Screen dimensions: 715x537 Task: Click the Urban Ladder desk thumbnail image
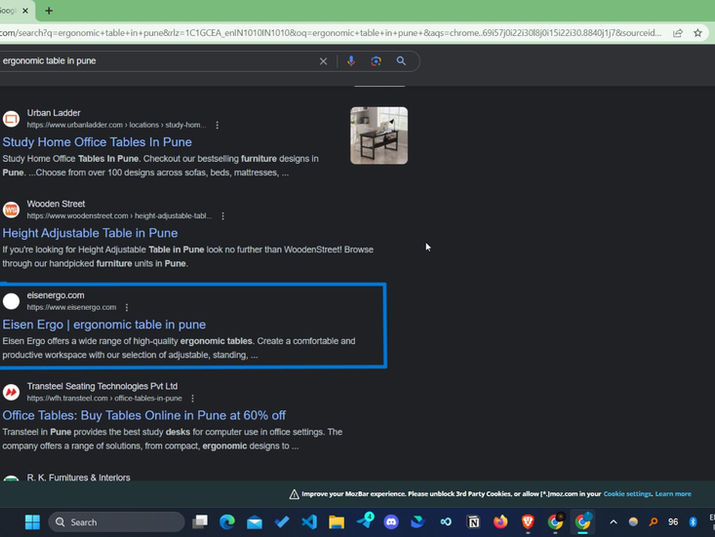click(379, 135)
